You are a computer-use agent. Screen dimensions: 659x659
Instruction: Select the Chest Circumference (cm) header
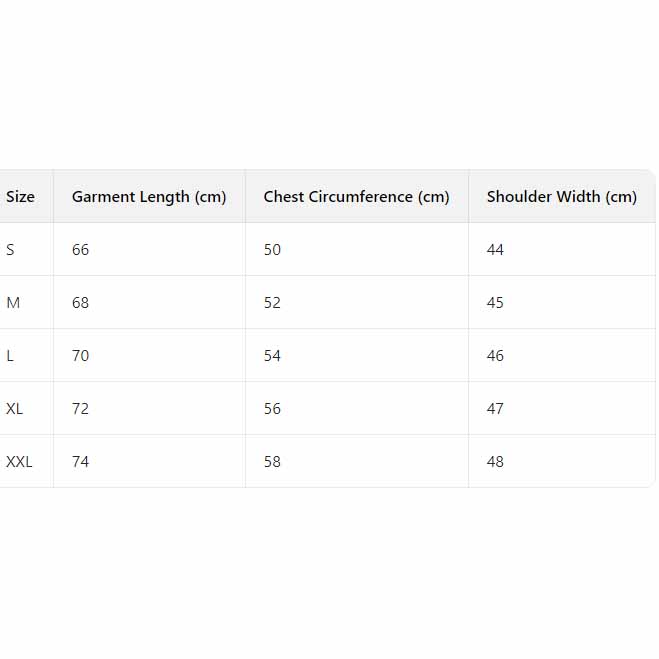(x=356, y=197)
